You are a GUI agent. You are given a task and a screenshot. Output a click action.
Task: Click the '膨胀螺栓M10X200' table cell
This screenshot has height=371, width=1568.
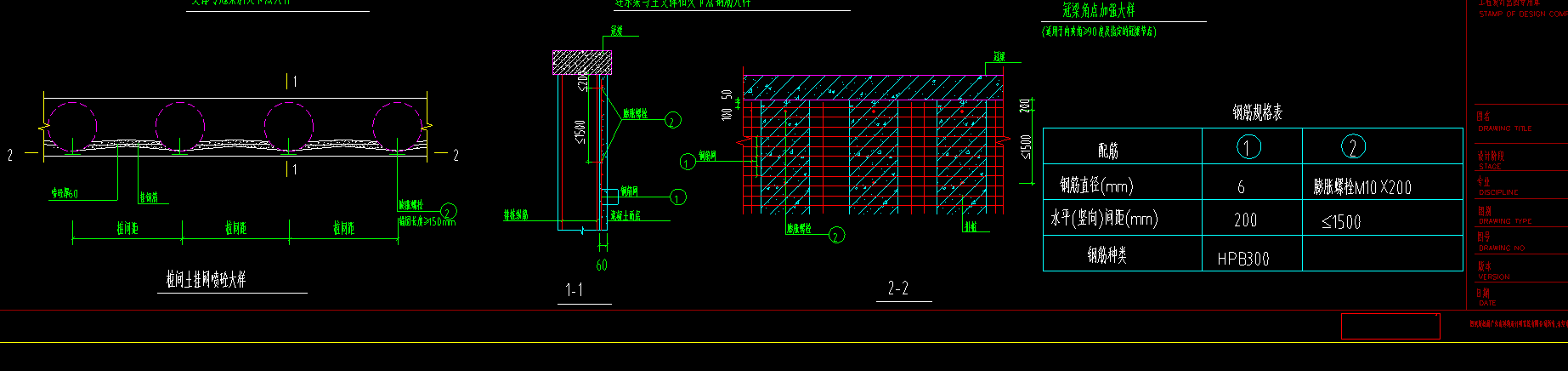pos(1362,187)
